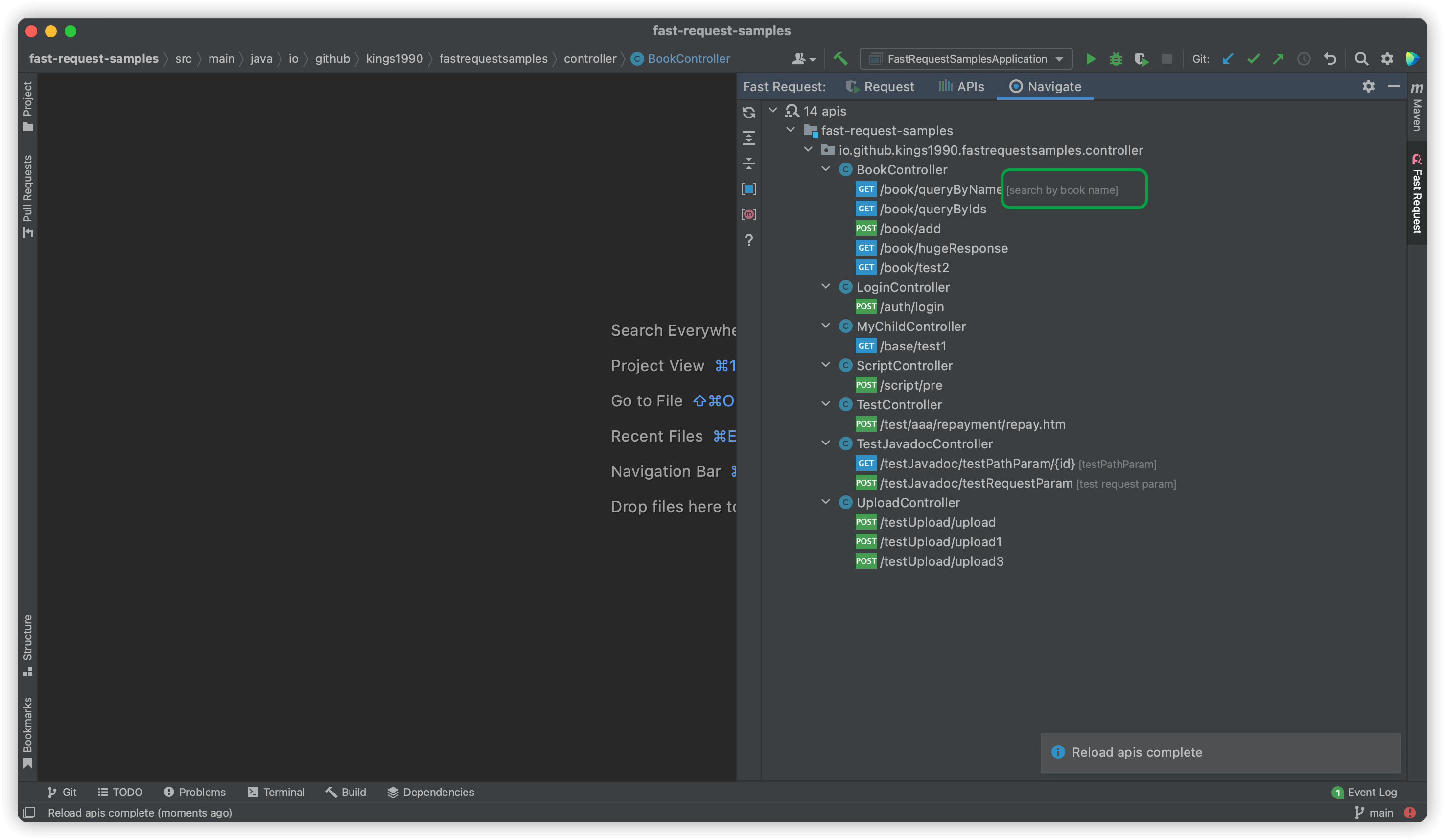Open Search Everywhere with the magnifier icon
This screenshot has width=1445, height=840.
(x=1361, y=58)
